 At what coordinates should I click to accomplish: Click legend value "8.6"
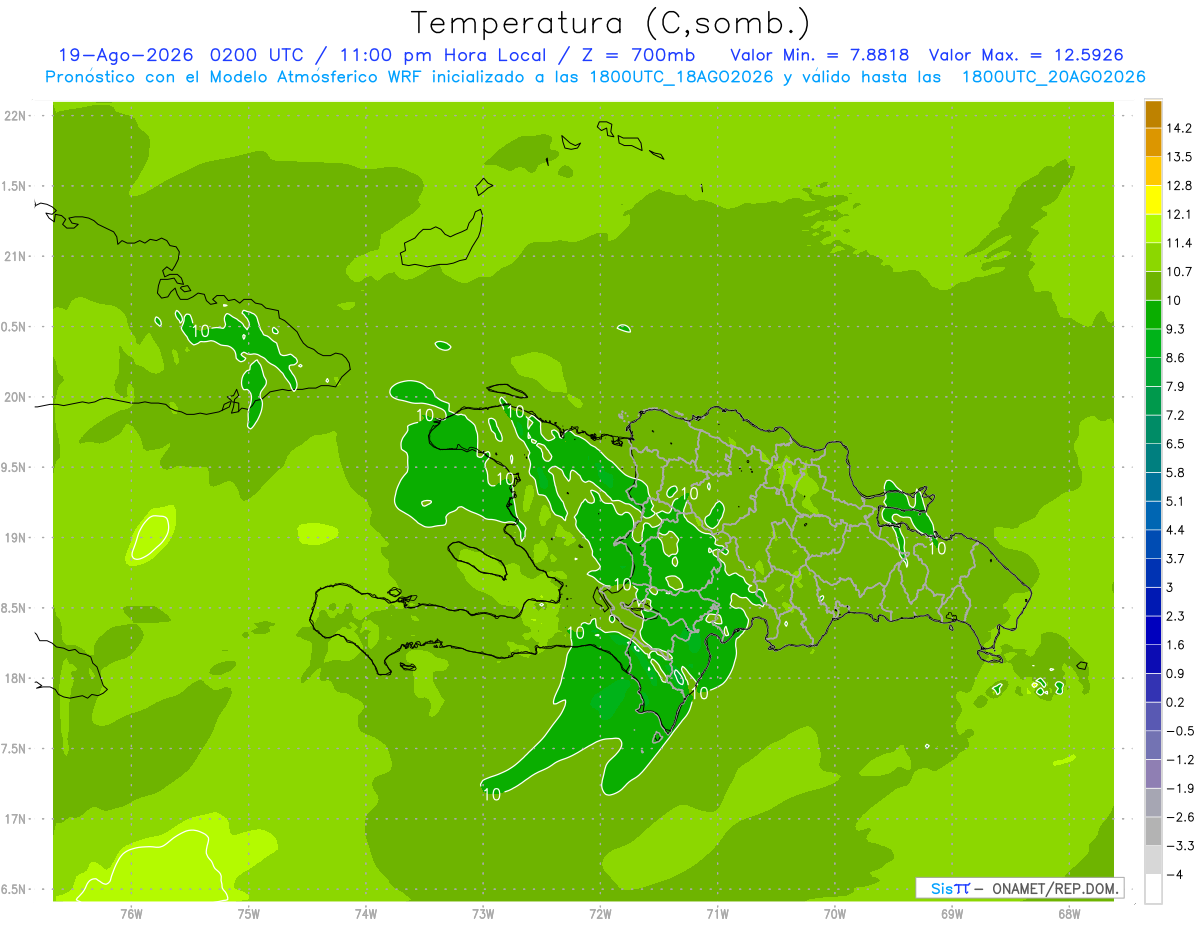coord(1175,358)
